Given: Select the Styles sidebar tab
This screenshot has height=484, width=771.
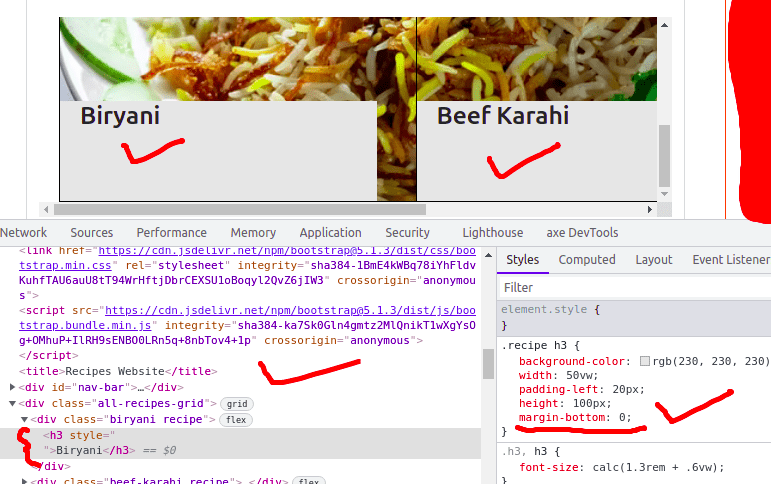Looking at the screenshot, I should (x=523, y=260).
